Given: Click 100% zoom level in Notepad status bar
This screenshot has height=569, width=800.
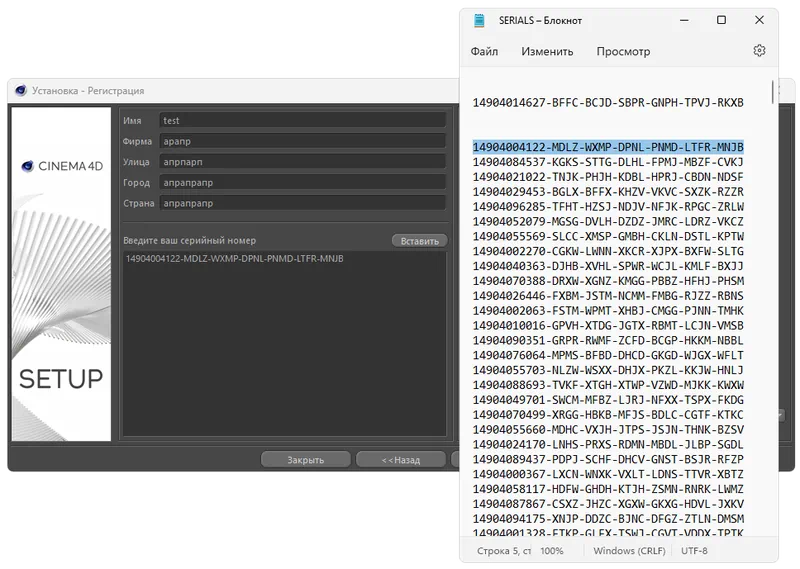Looking at the screenshot, I should (x=552, y=551).
